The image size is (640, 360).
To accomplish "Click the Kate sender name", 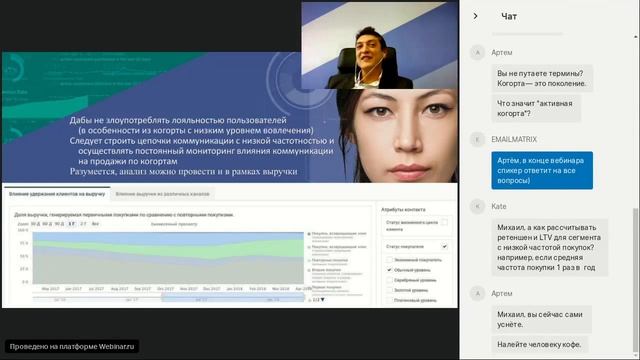I will click(x=499, y=207).
